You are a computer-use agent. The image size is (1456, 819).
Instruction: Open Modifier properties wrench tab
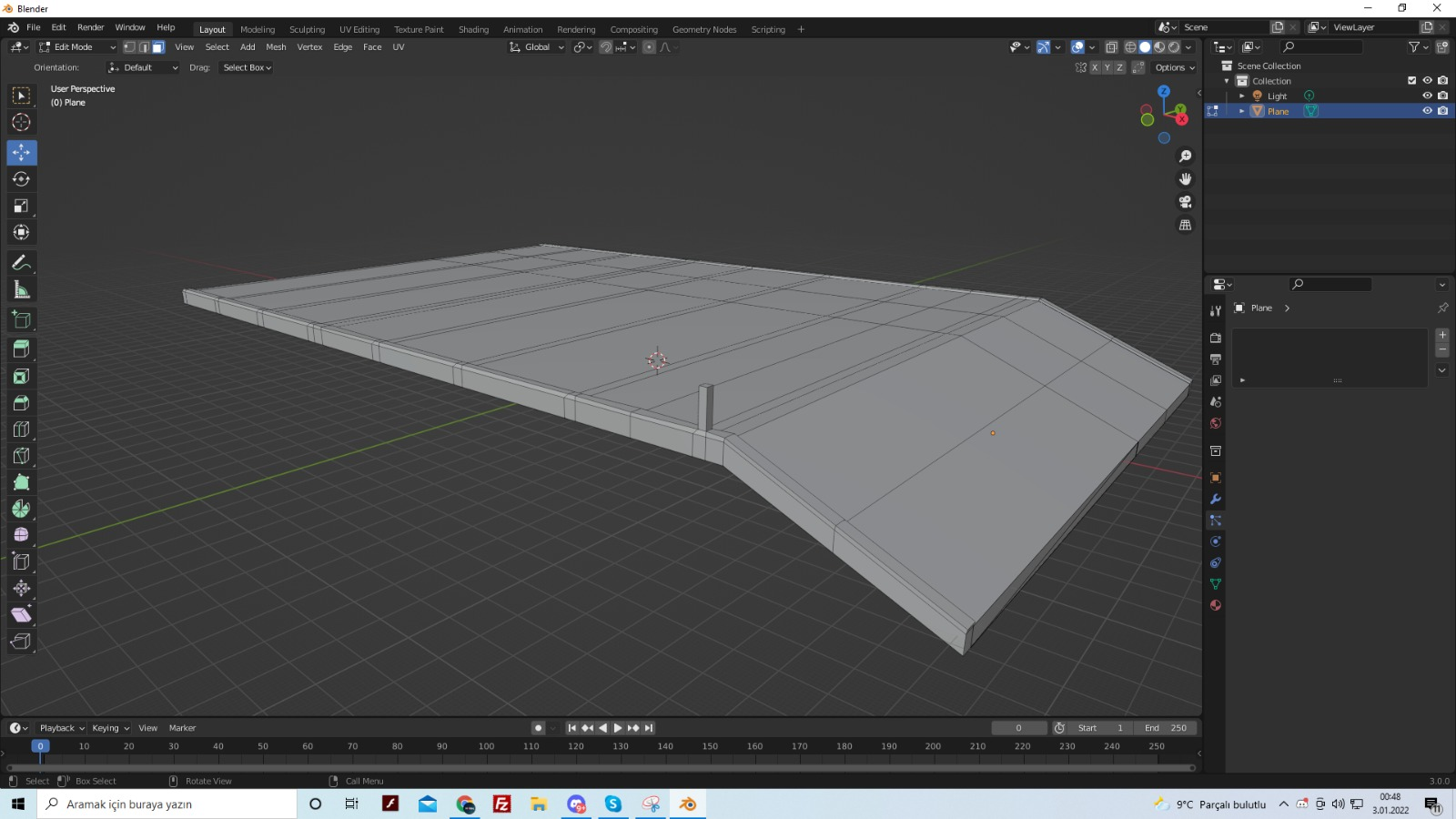point(1215,499)
